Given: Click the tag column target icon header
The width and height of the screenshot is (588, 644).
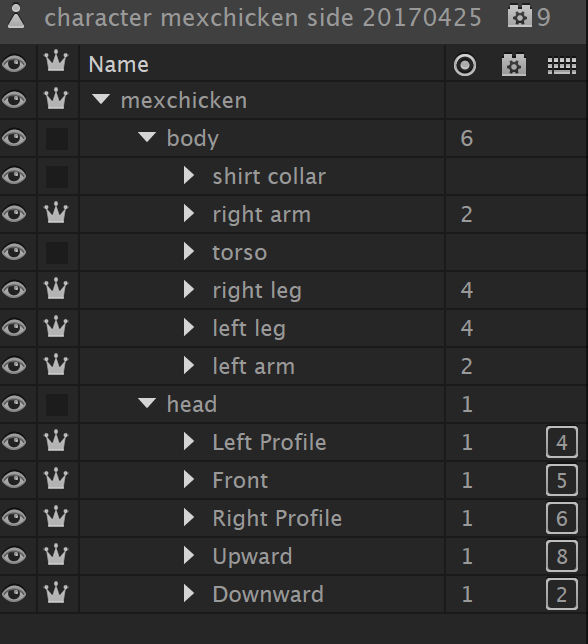Looking at the screenshot, I should (465, 65).
